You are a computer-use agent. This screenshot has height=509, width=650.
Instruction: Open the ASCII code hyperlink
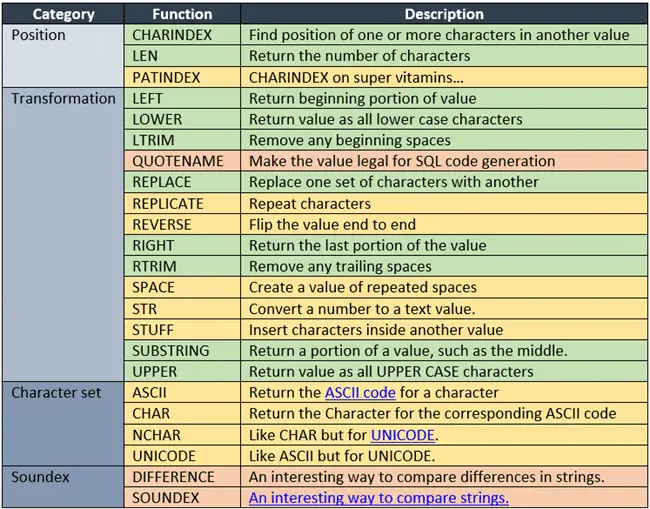tap(360, 393)
